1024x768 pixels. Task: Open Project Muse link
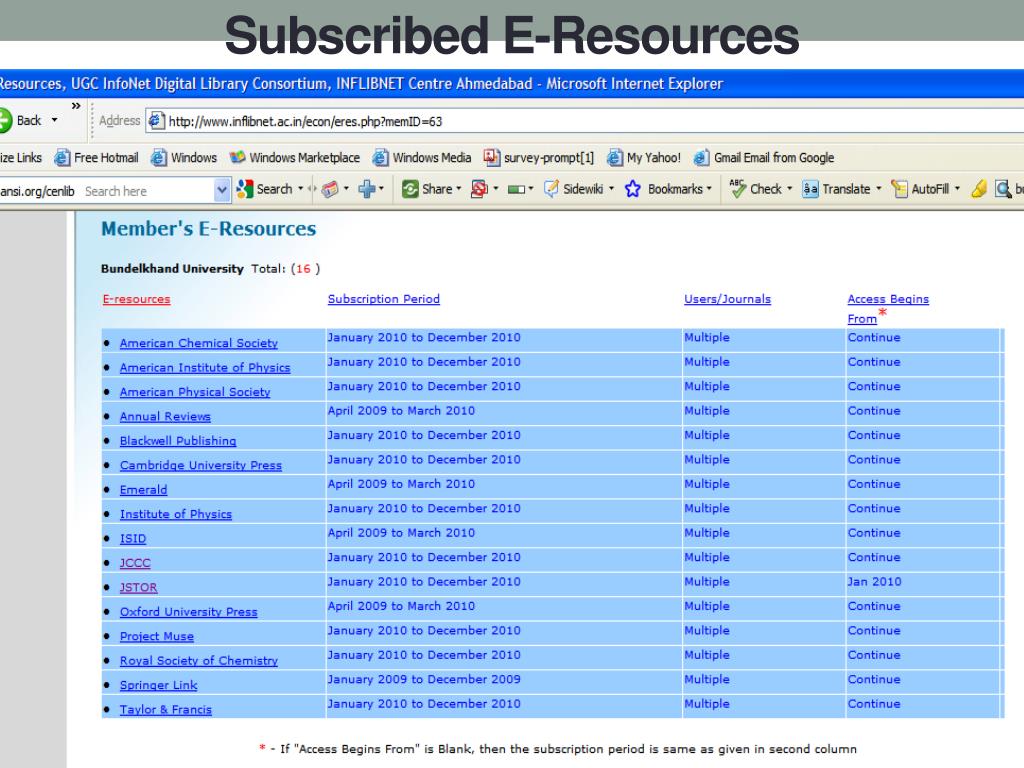click(157, 636)
